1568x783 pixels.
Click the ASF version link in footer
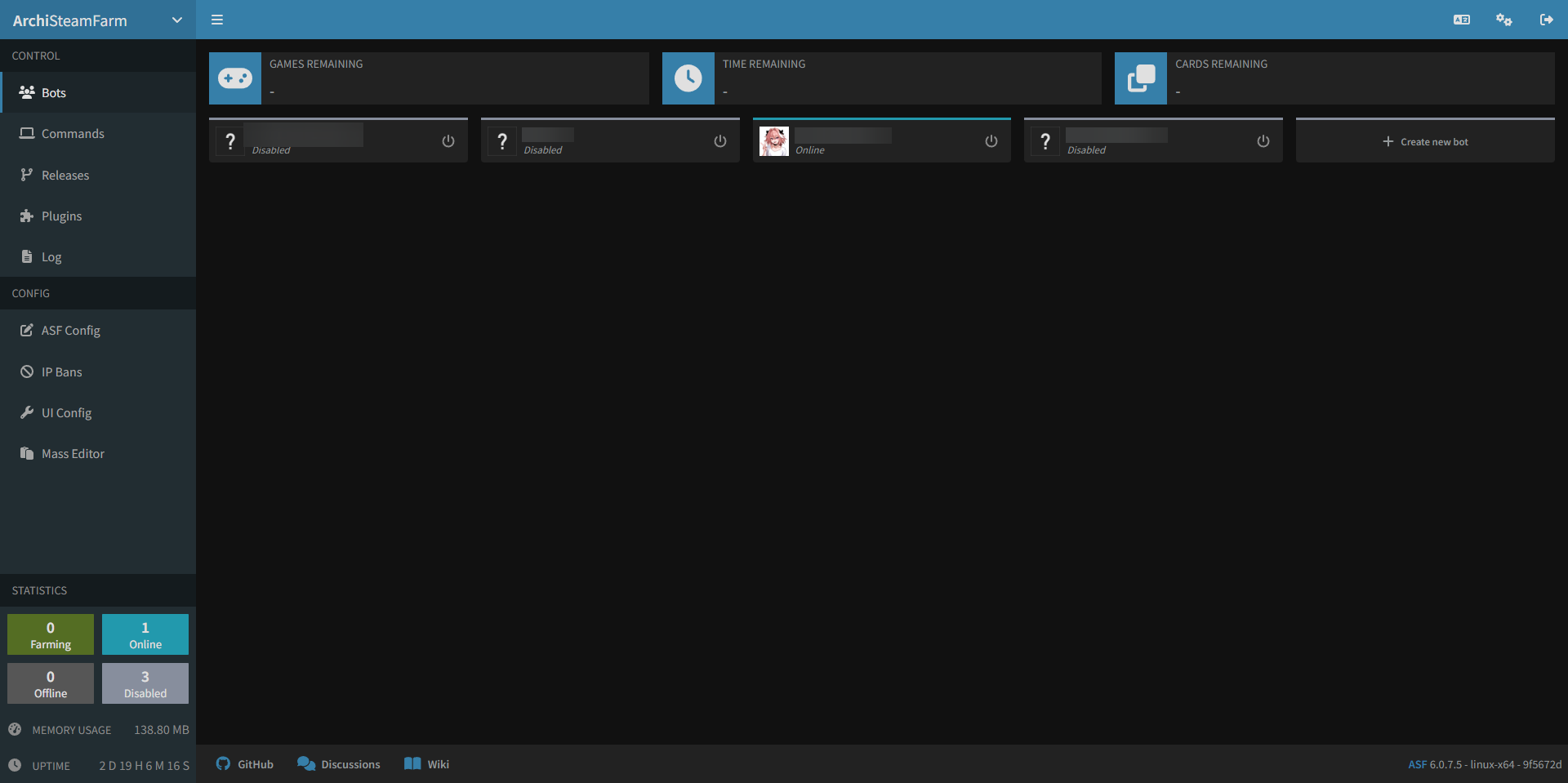[1417, 764]
